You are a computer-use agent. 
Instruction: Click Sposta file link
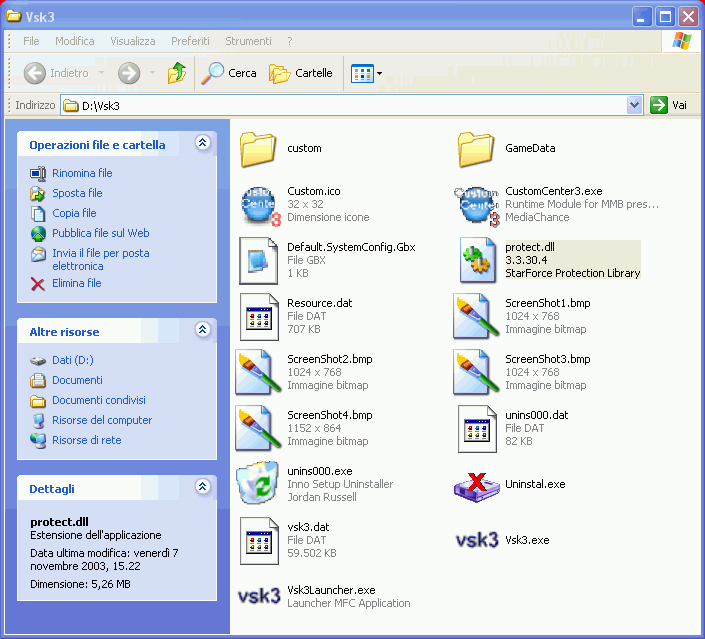77,193
